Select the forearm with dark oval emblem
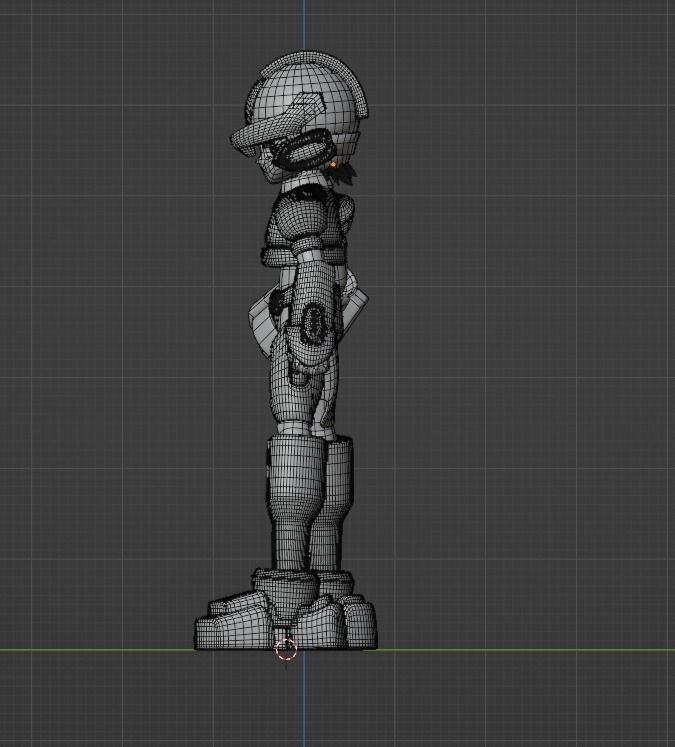The height and width of the screenshot is (747, 675). [312, 314]
